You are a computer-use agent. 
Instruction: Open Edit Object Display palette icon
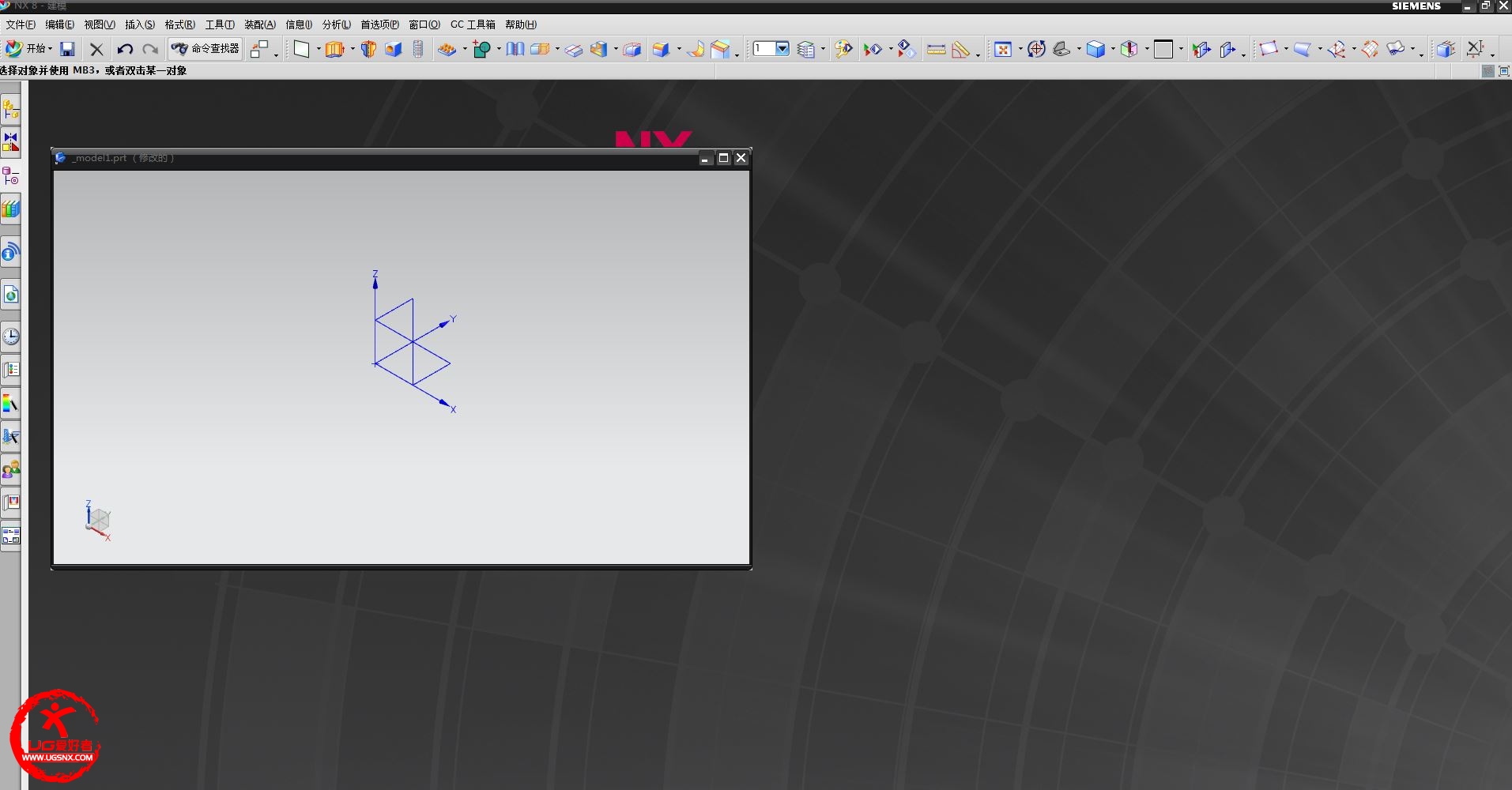point(844,49)
